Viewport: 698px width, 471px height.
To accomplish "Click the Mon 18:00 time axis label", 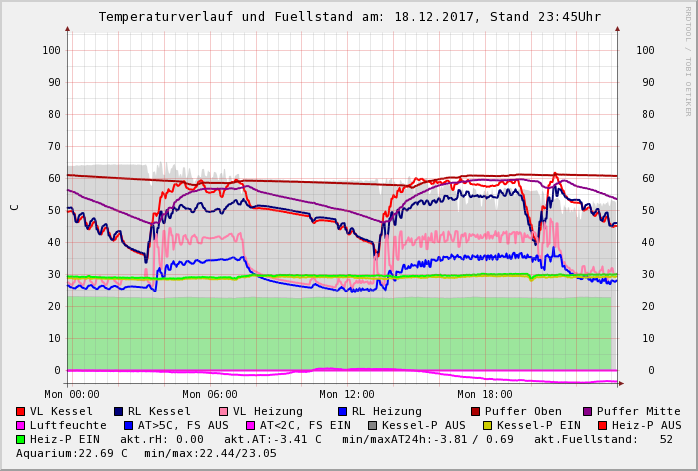I will [x=485, y=394].
